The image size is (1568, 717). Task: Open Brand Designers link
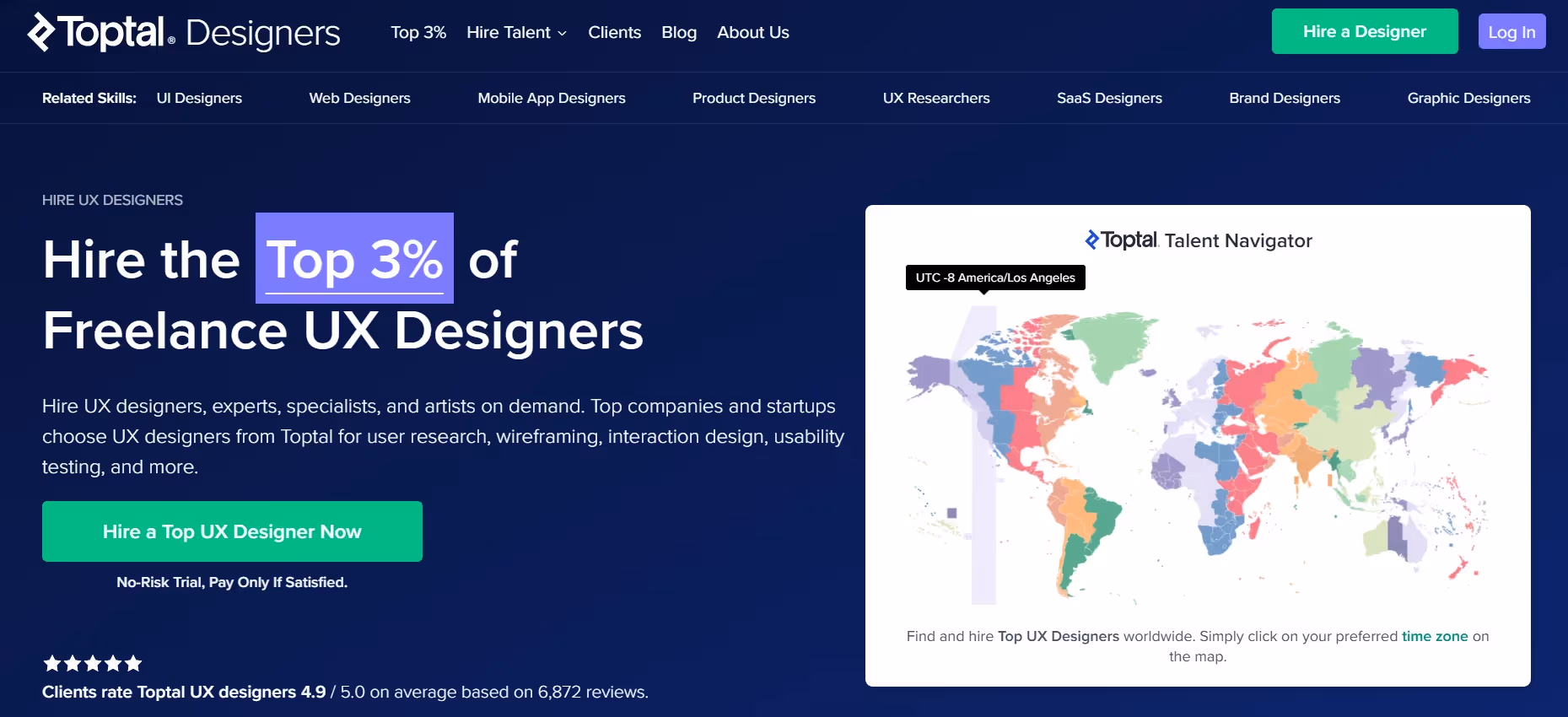pos(1285,98)
